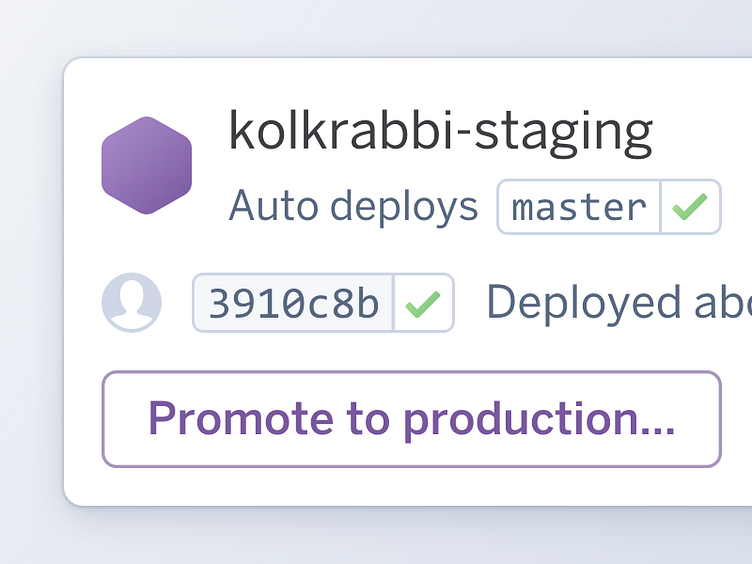
Task: Click the purple hexagon app icon
Action: [x=146, y=165]
